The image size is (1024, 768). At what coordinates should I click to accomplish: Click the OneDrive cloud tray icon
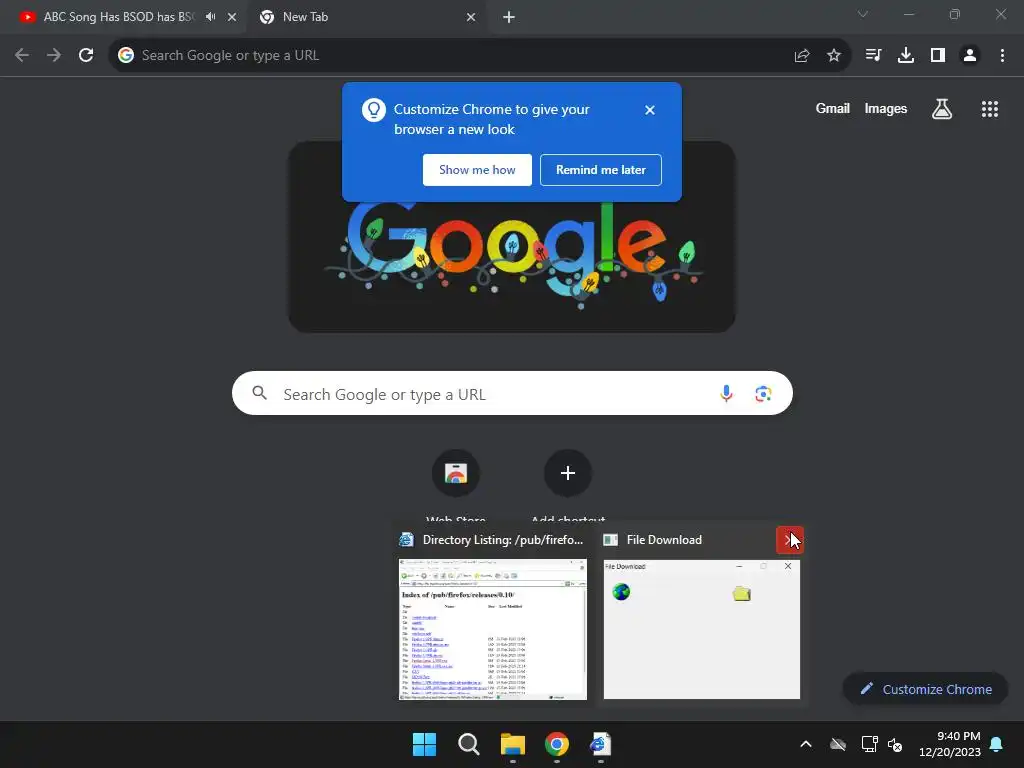point(838,744)
